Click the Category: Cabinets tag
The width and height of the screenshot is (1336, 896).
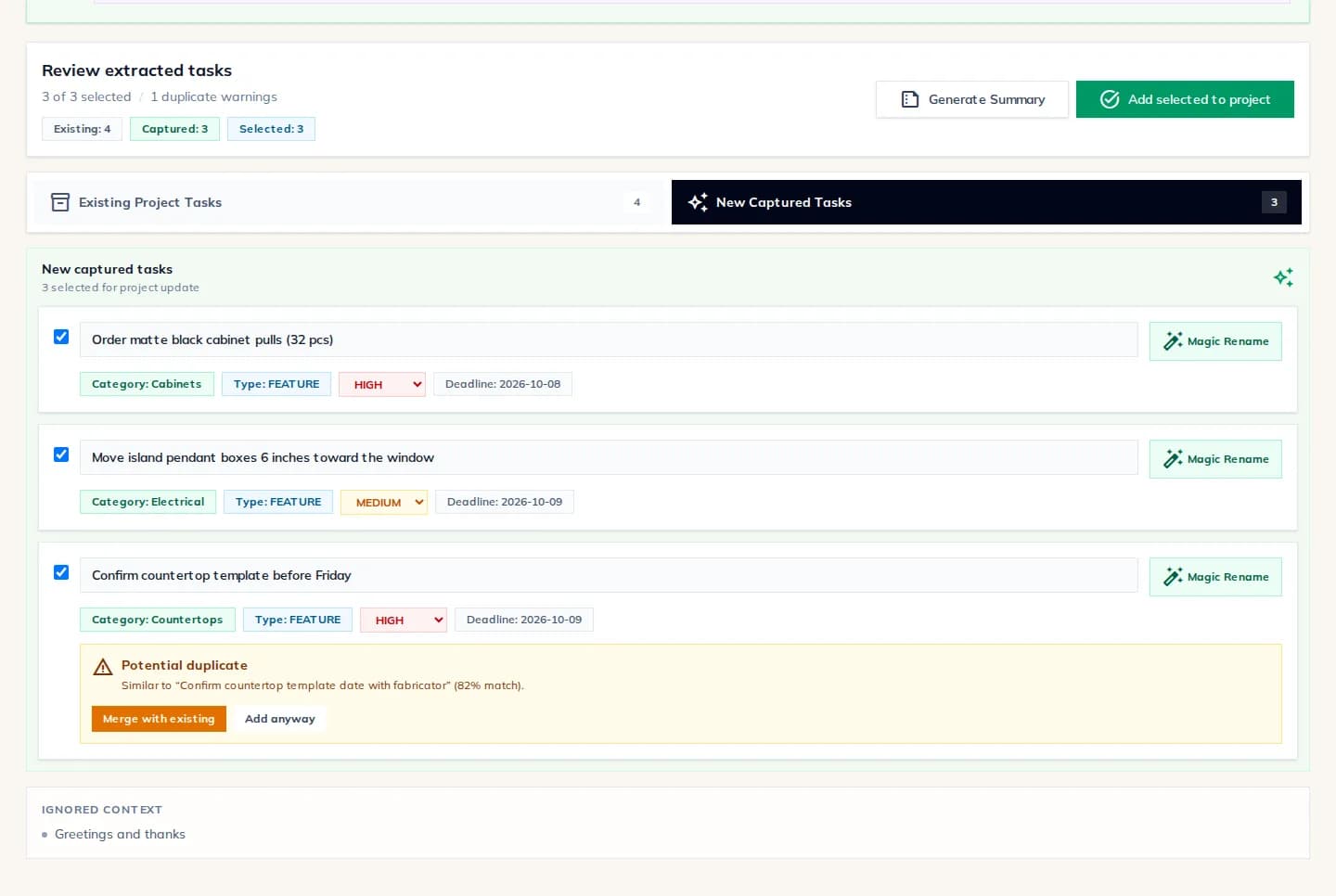coord(147,384)
